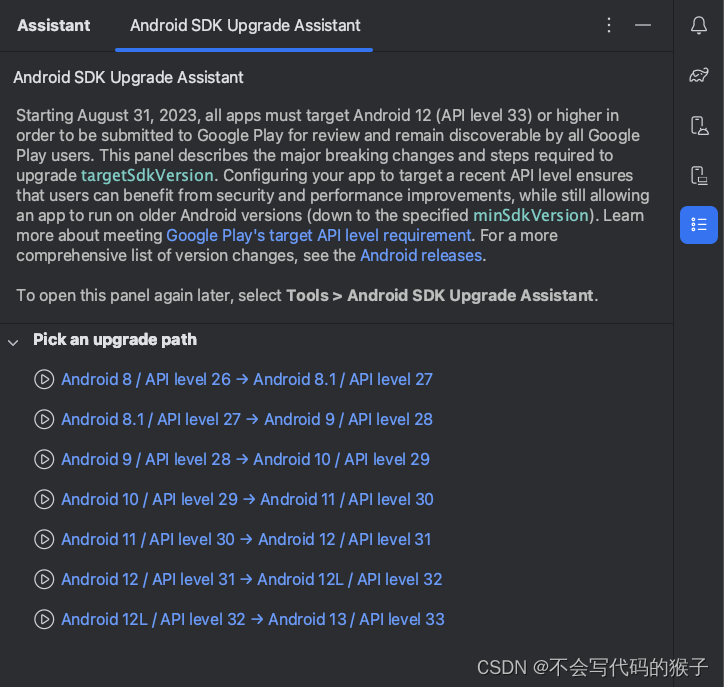Image resolution: width=724 pixels, height=687 pixels.
Task: Open the Notifications bell icon
Action: pyautogui.click(x=699, y=26)
